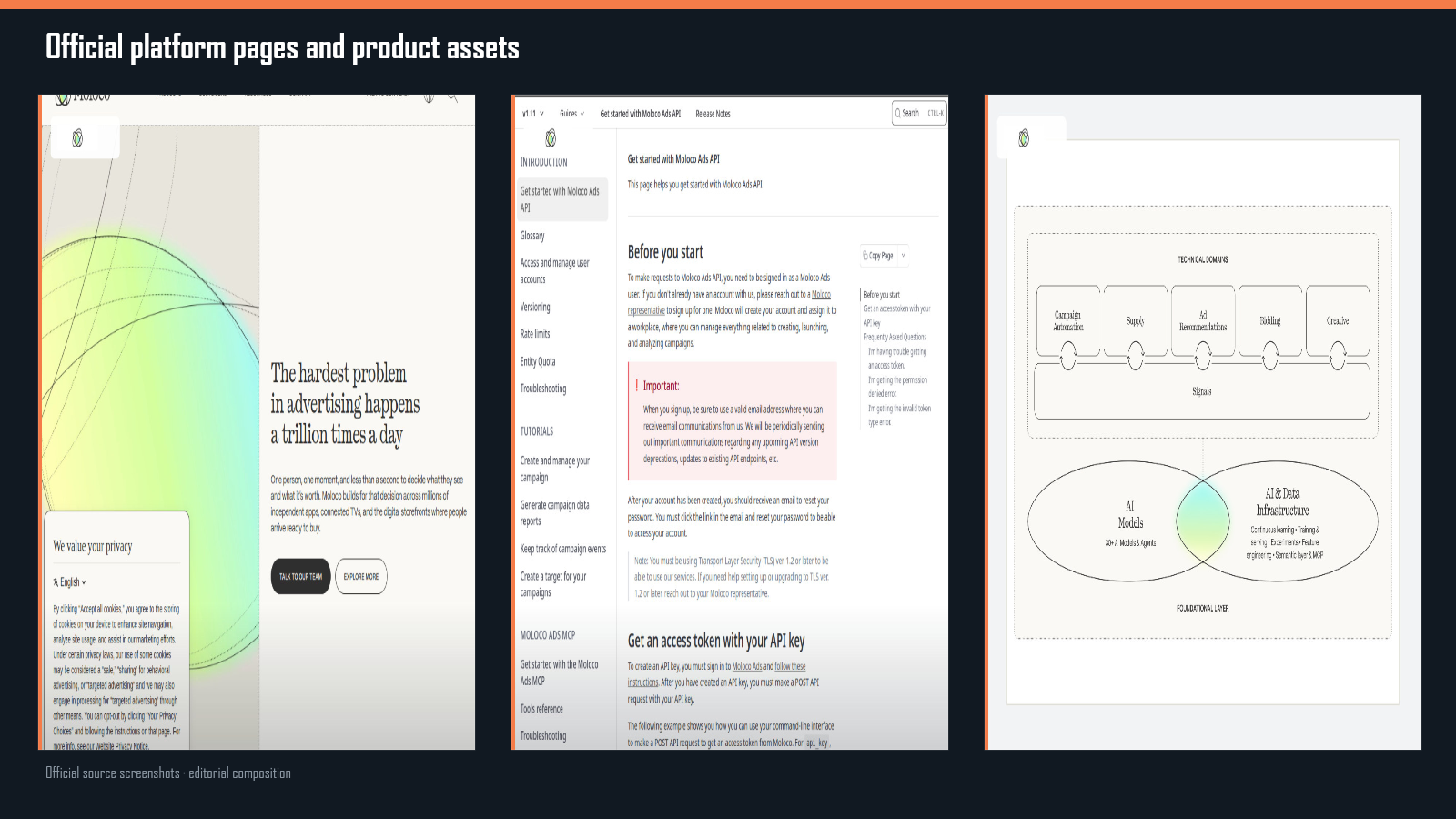
Task: Select the 'Get started with Moloco Ads API' sidebar item
Action: 562,199
